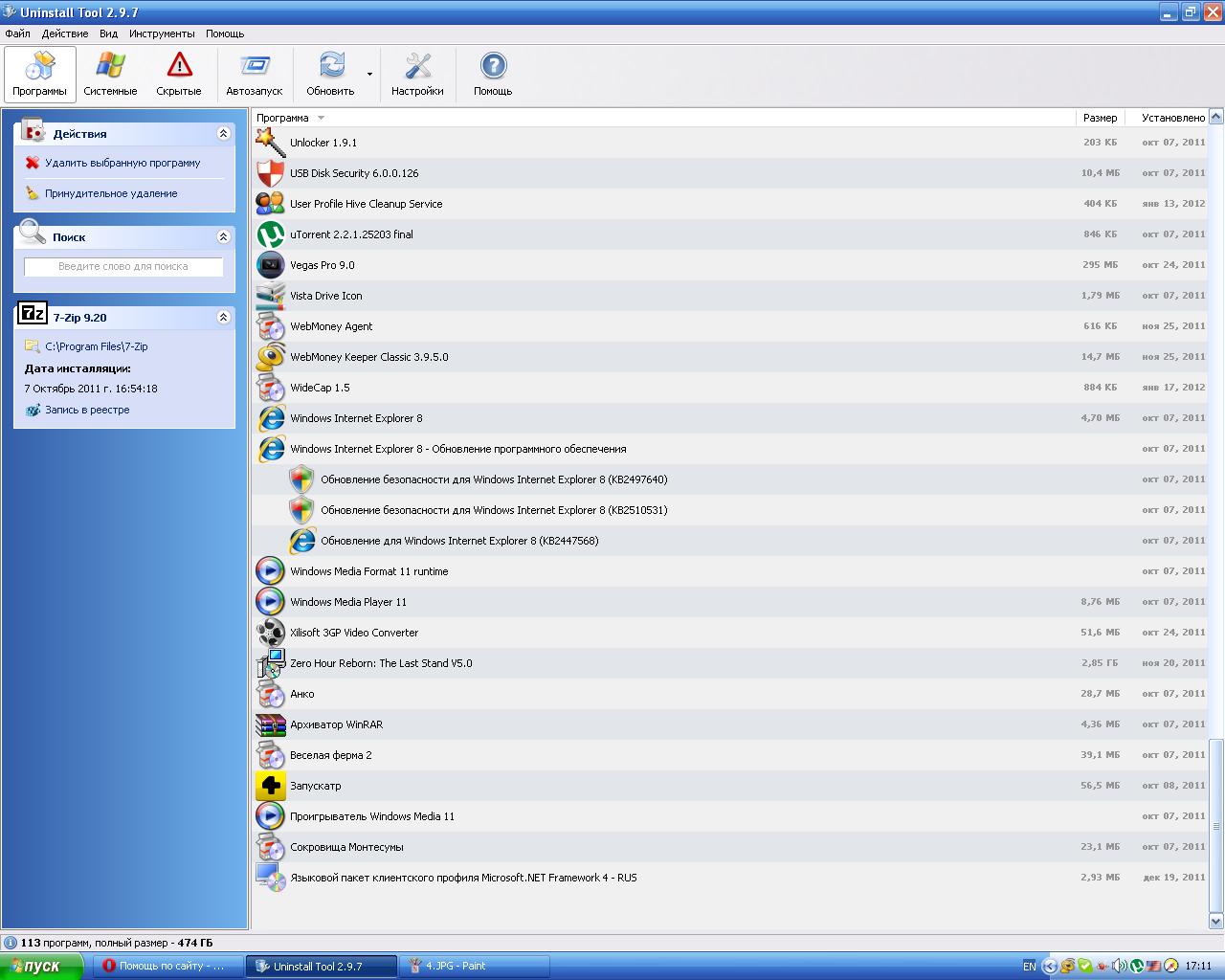Select the USB Disk Security shield icon
The height and width of the screenshot is (980, 1225).
[271, 173]
